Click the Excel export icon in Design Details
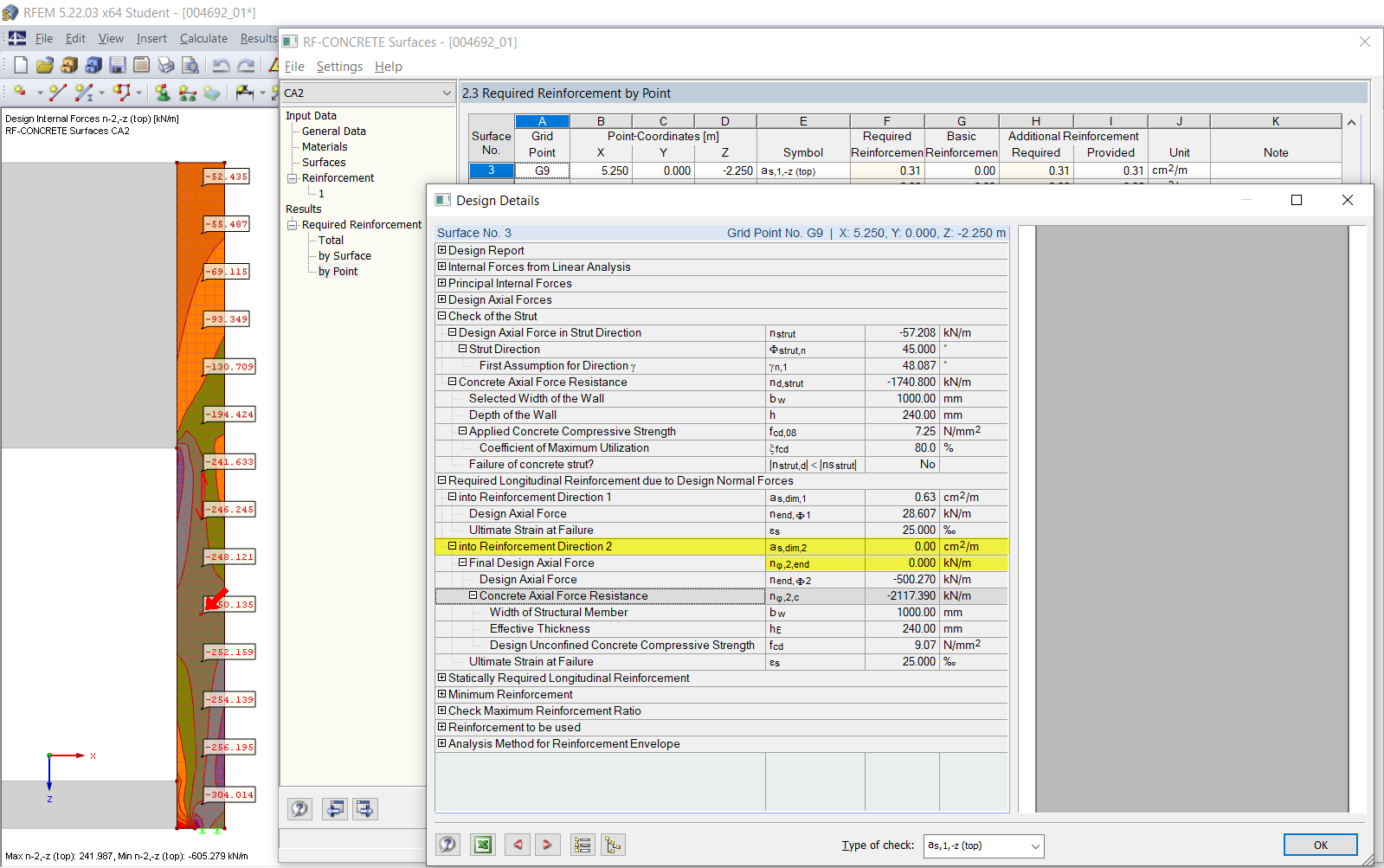Screen dimensions: 1384x868 point(483,845)
